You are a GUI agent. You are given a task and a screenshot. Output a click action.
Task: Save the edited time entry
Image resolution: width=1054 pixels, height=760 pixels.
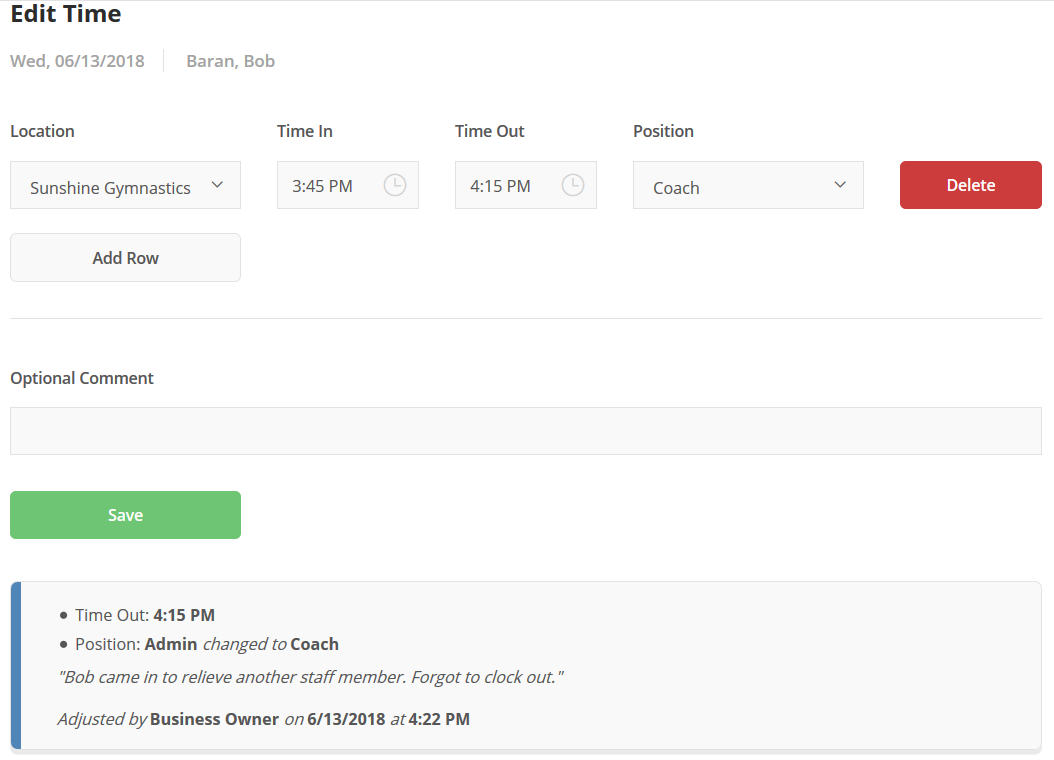pos(125,515)
